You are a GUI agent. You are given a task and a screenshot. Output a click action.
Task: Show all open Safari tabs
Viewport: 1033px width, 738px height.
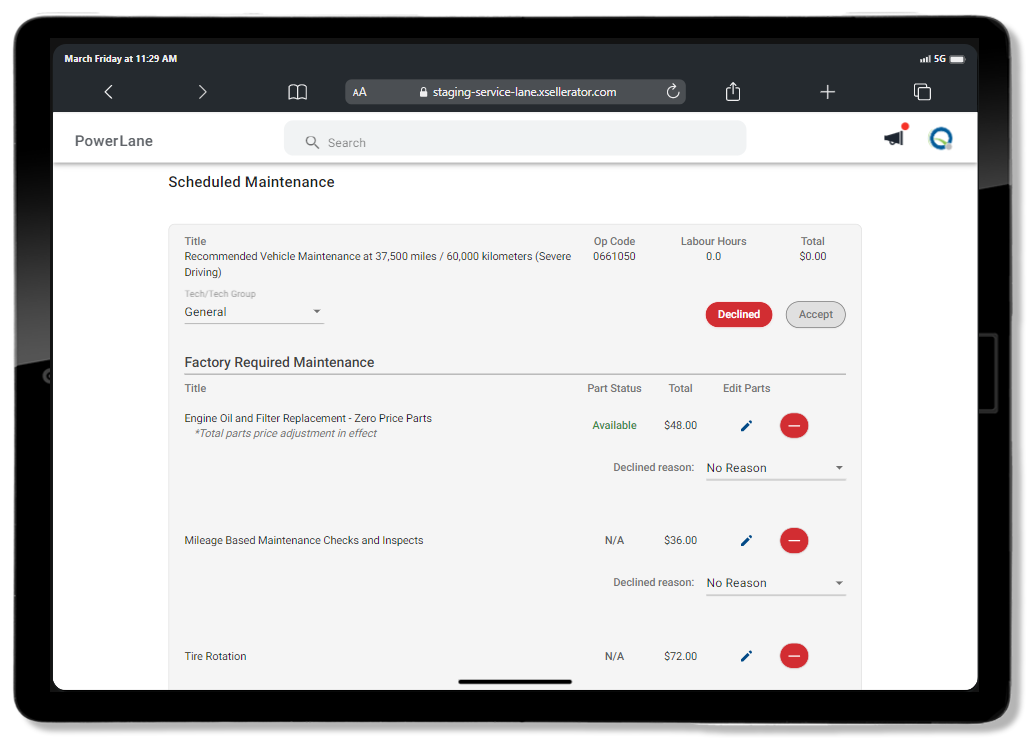click(922, 91)
